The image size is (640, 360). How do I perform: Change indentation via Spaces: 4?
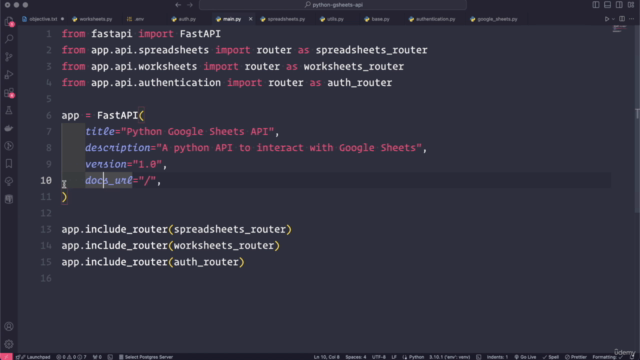[x=356, y=357]
